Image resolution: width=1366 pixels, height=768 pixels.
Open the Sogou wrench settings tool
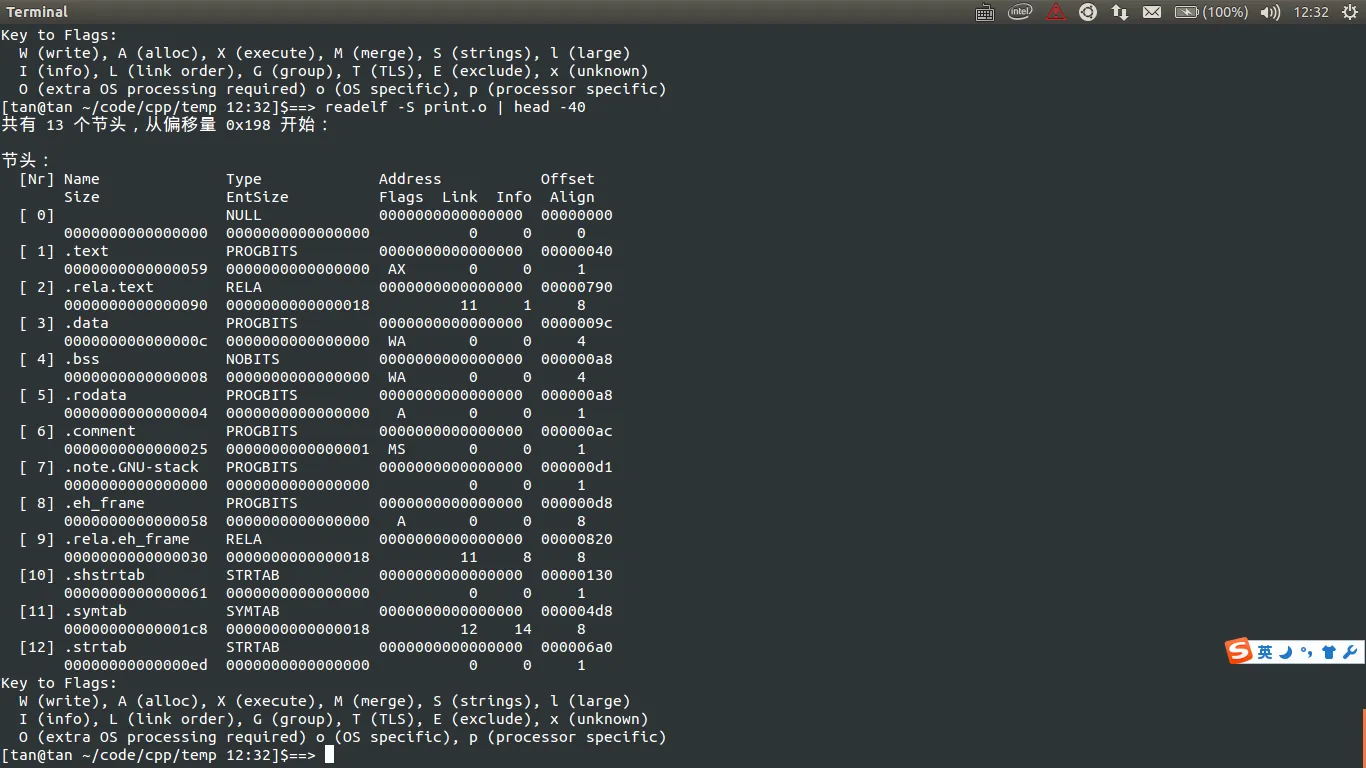click(x=1350, y=652)
